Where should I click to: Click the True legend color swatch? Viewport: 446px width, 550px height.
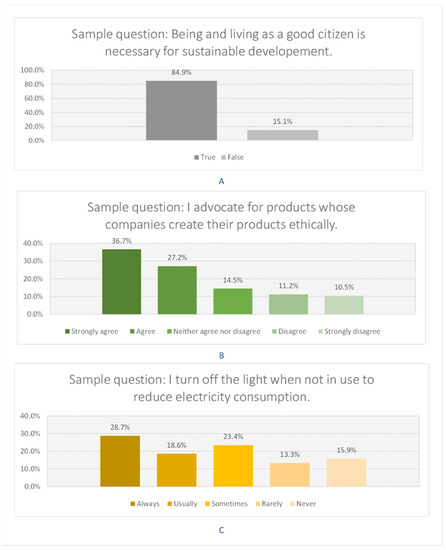[x=196, y=157]
